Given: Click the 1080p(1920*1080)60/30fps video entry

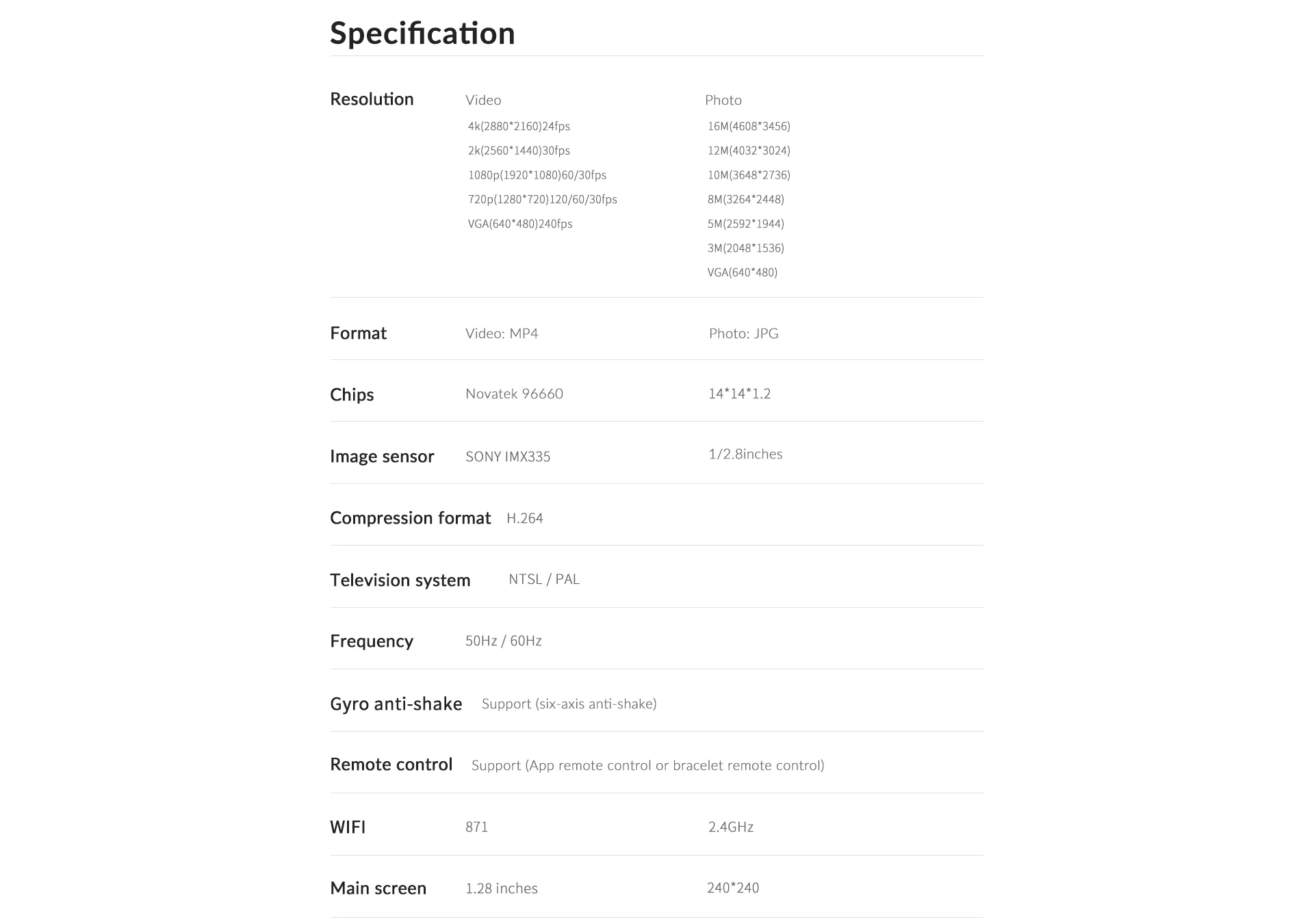Looking at the screenshot, I should [537, 175].
